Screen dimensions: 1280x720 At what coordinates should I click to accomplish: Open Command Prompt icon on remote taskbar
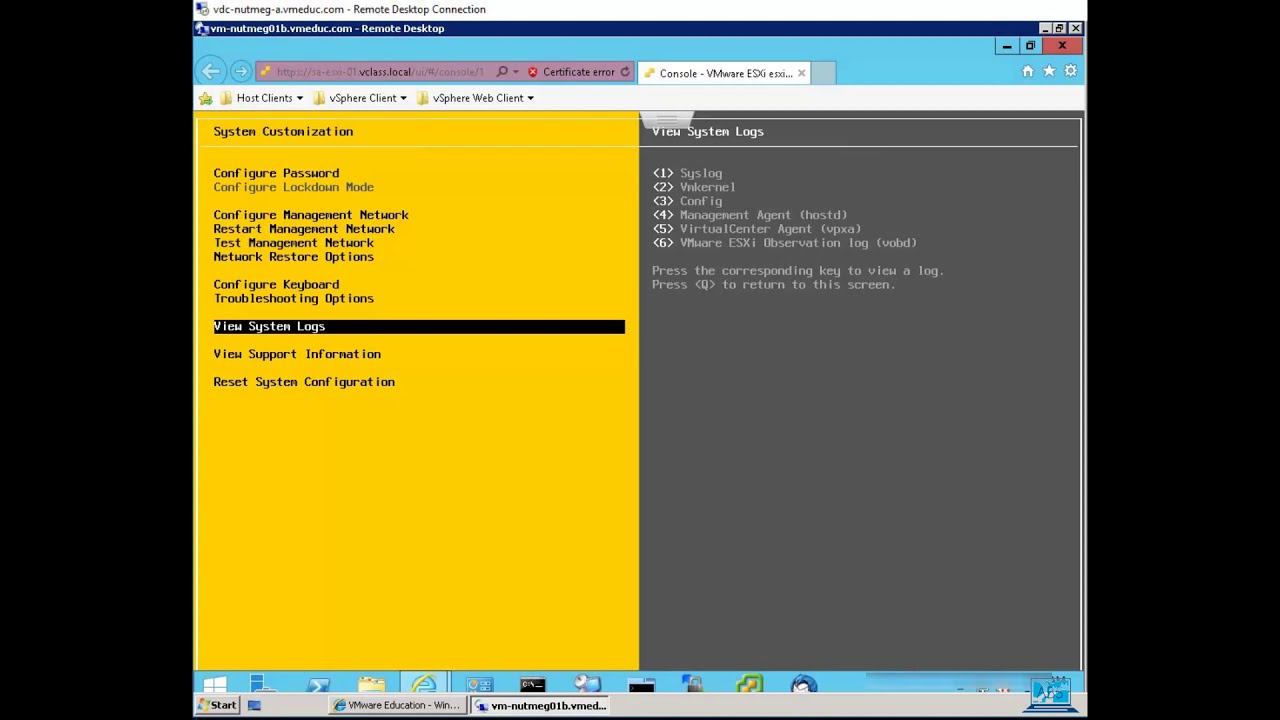[x=533, y=685]
